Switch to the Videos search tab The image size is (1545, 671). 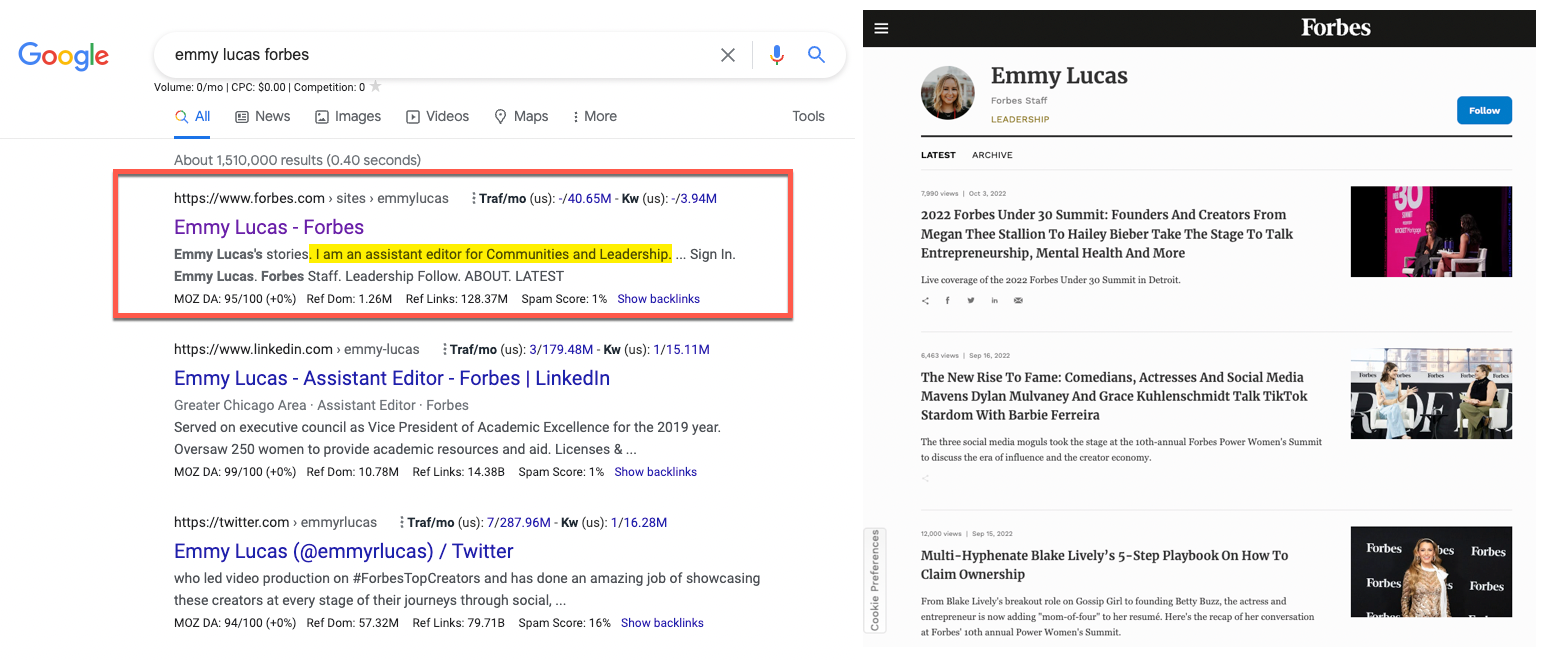[437, 116]
